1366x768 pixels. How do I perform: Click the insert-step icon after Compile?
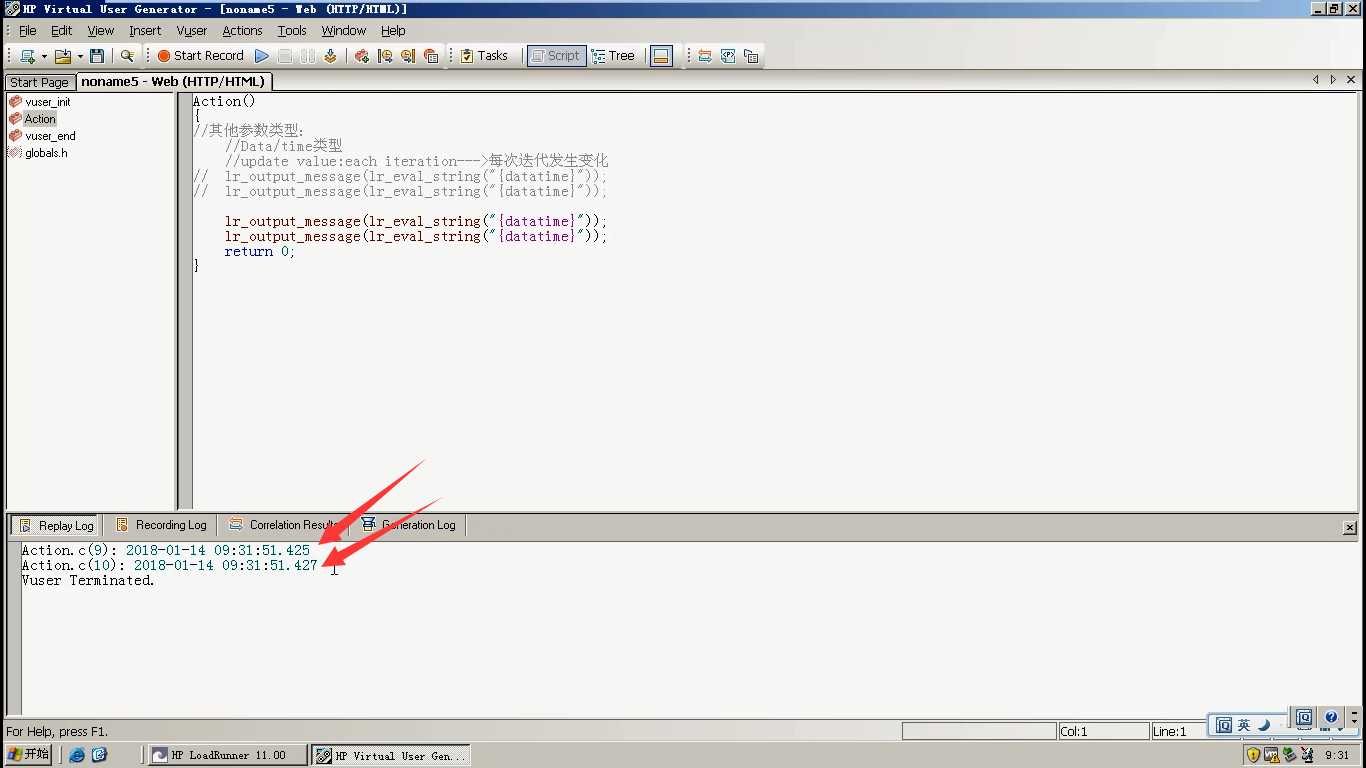(x=362, y=56)
